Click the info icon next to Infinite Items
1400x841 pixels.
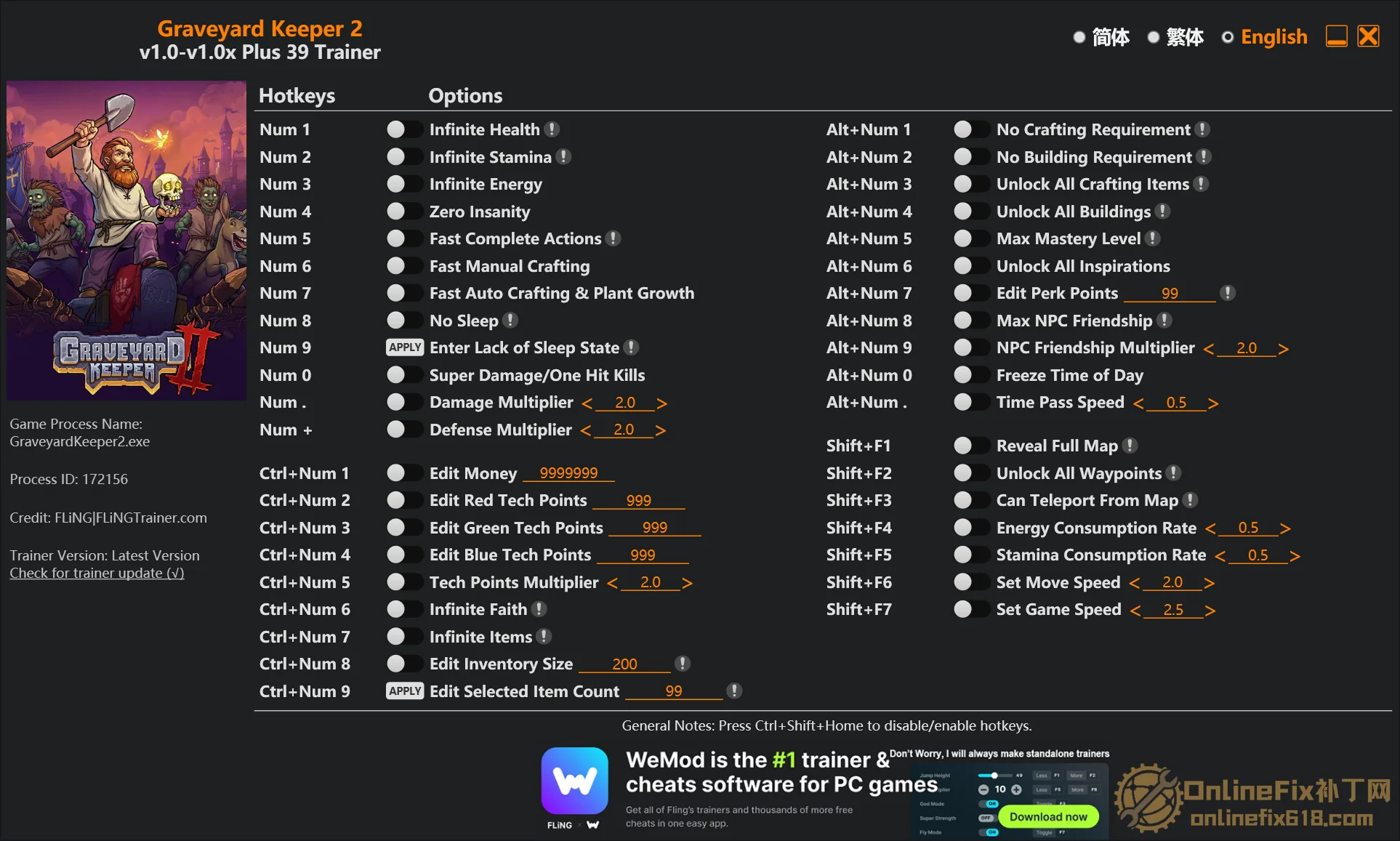click(544, 637)
